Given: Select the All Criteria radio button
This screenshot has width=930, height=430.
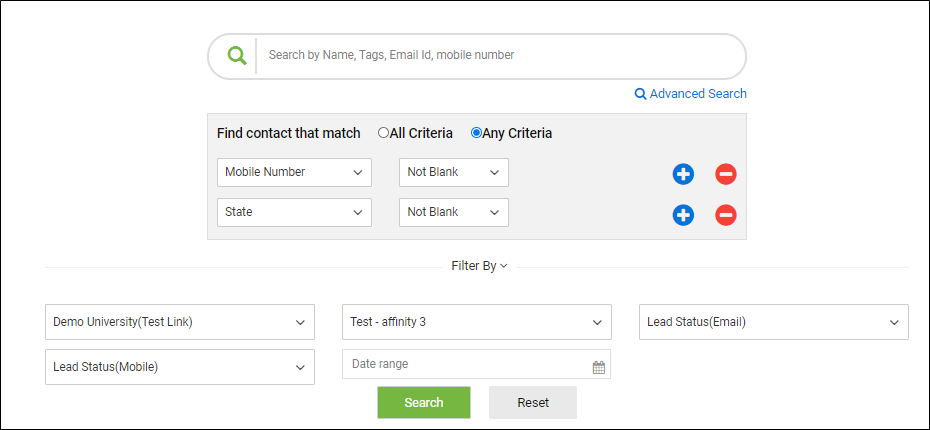Looking at the screenshot, I should coord(383,133).
